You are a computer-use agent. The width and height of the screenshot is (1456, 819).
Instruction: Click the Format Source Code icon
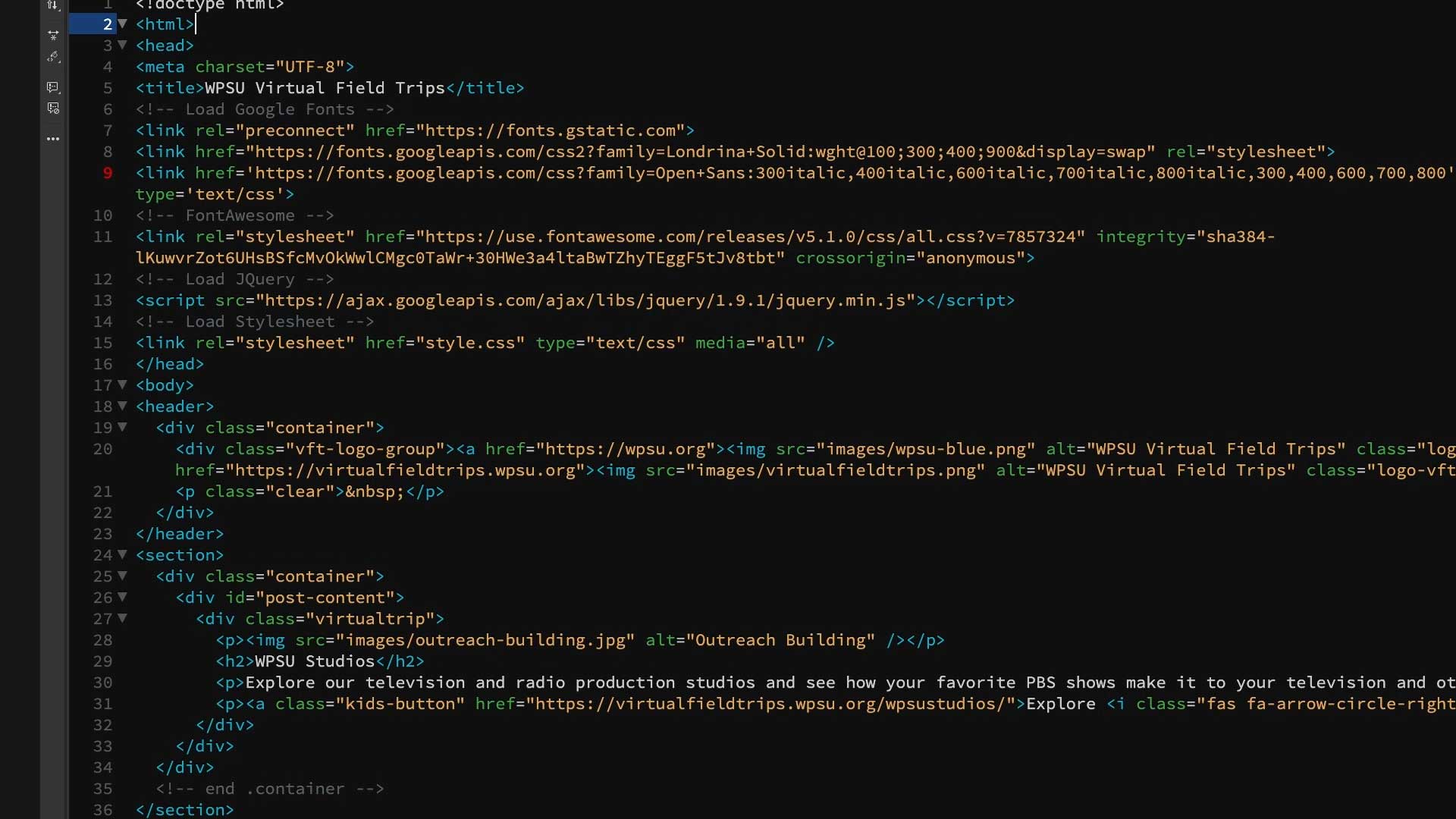53,57
